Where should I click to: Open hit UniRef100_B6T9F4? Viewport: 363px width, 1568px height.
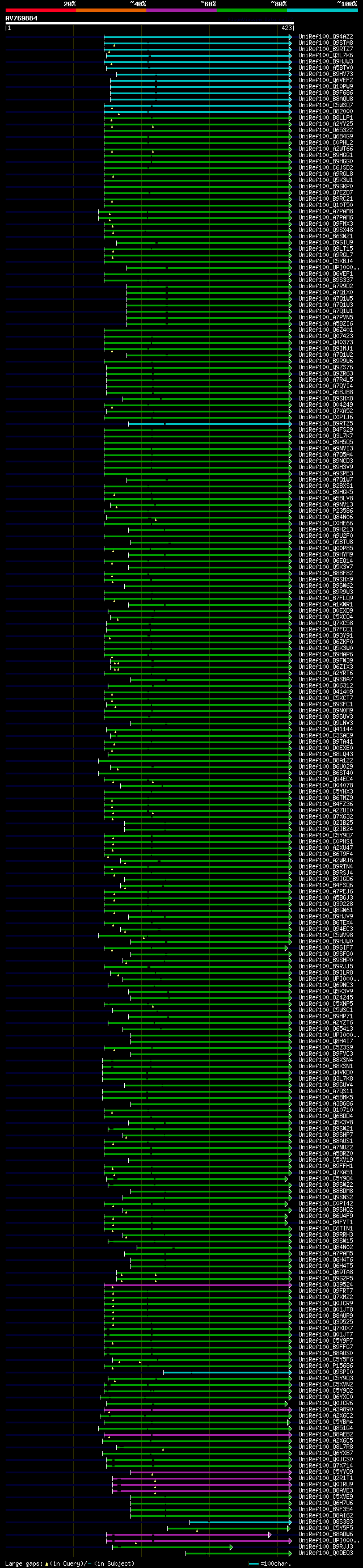tap(325, 854)
